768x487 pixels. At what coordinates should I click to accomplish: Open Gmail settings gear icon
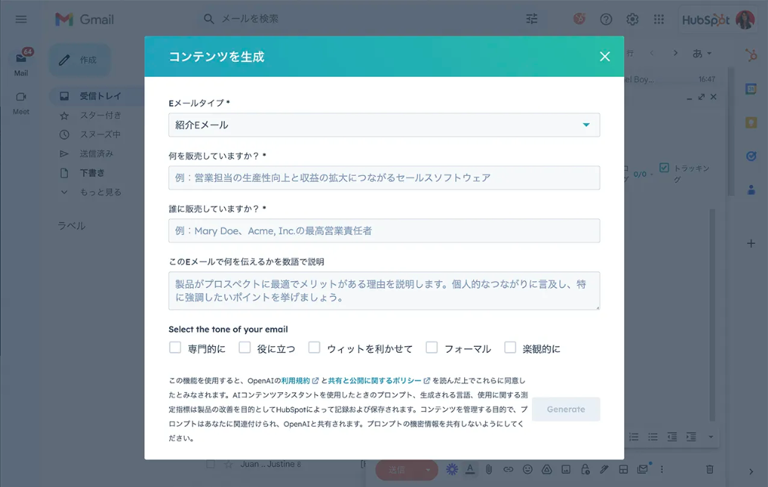pos(632,19)
